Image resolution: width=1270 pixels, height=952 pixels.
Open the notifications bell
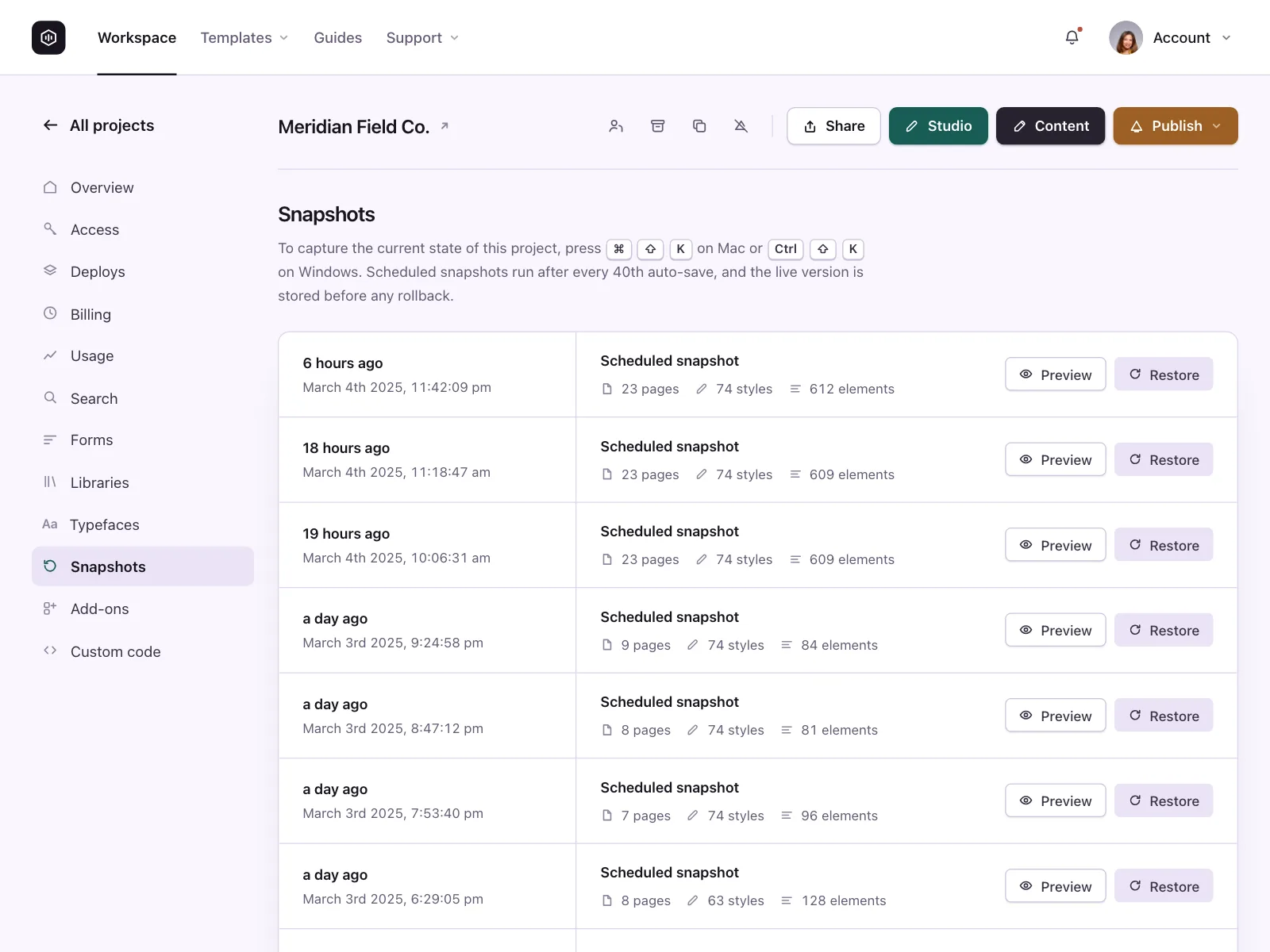click(x=1072, y=37)
